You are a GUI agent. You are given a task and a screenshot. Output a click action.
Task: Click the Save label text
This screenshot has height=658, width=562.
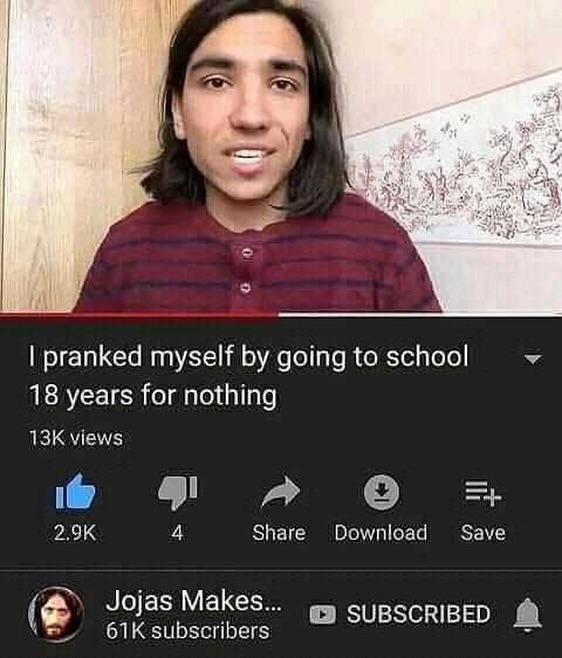[x=483, y=533]
